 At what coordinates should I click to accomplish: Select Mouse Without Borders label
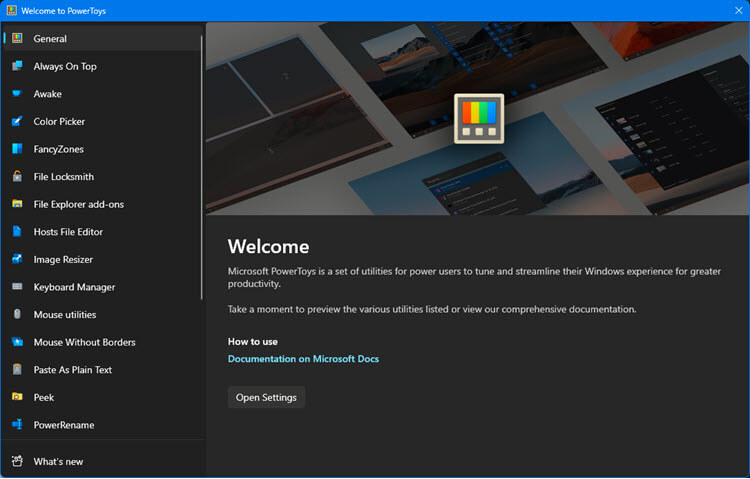(x=84, y=342)
